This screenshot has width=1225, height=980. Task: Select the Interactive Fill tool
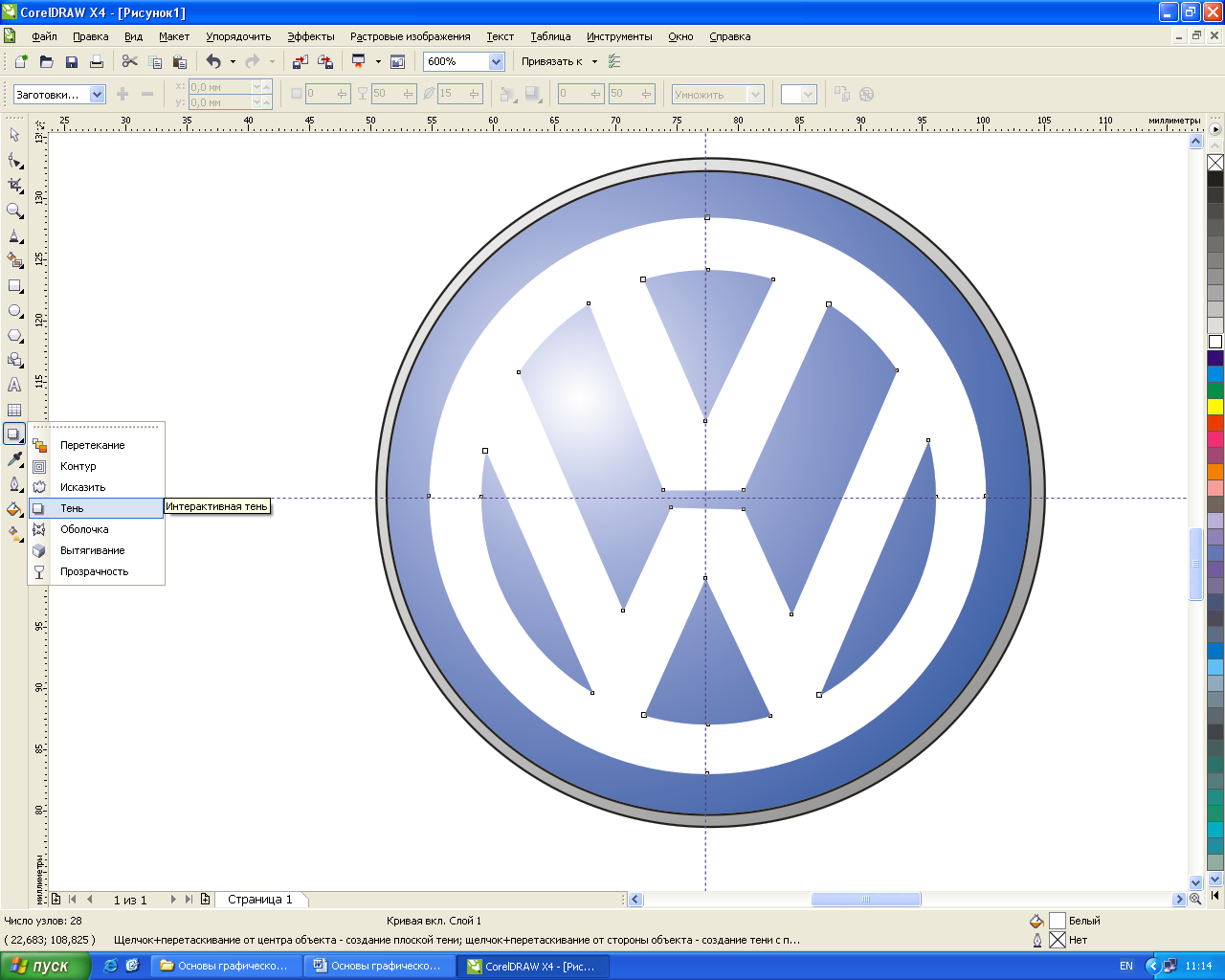point(14,534)
